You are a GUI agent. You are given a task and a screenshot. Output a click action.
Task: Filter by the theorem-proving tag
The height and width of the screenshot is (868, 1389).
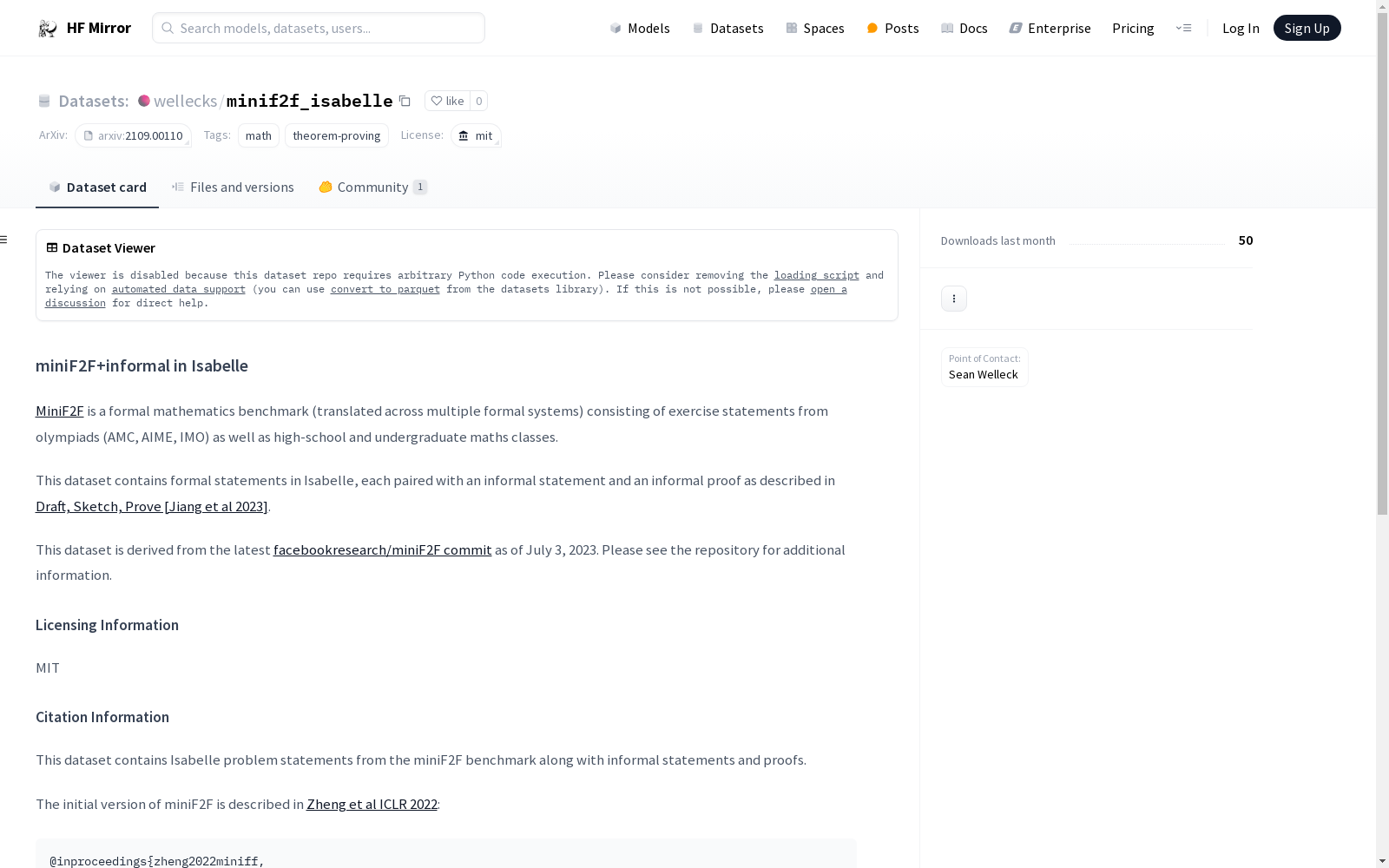tap(337, 135)
